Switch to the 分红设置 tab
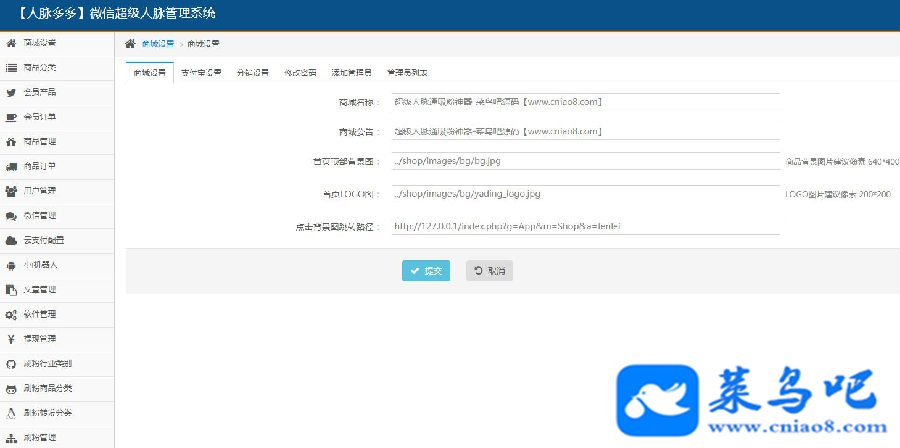The image size is (900, 448). 252,73
